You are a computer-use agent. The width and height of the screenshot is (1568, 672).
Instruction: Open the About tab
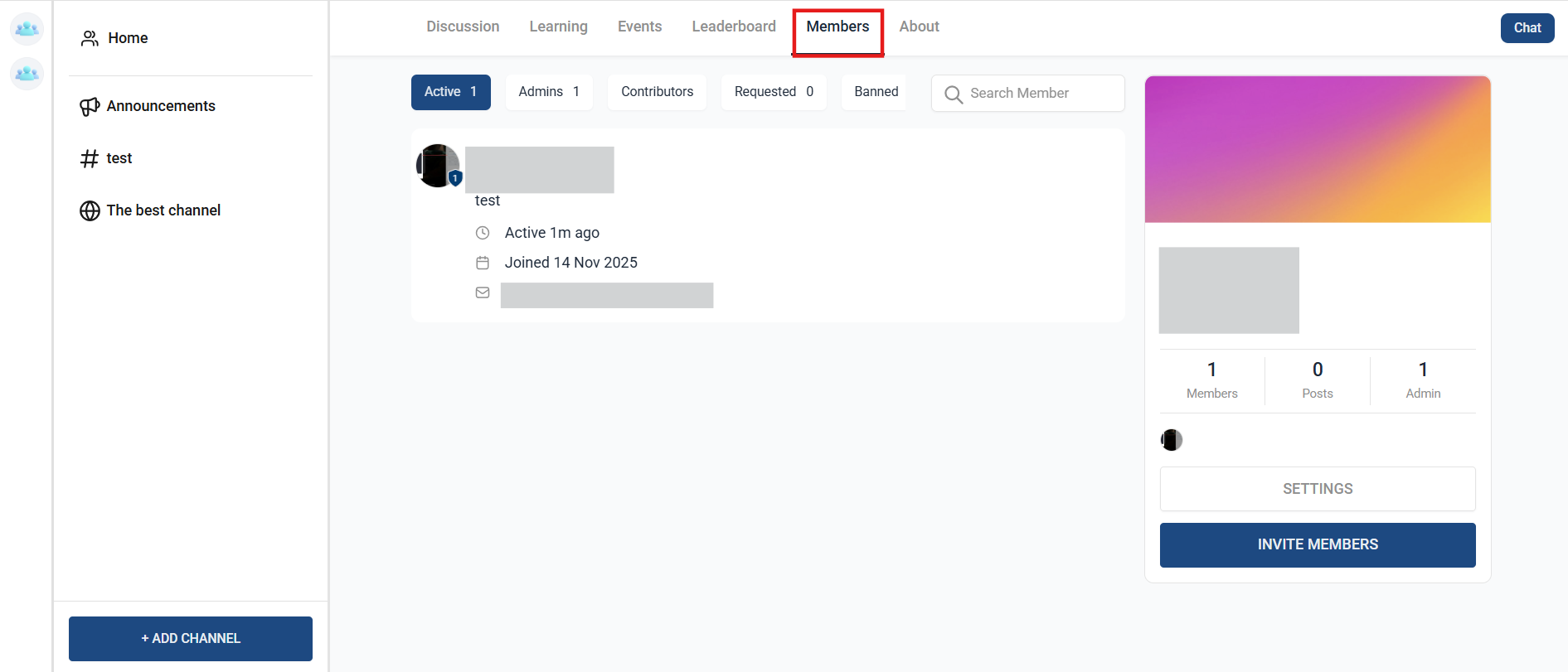click(919, 27)
